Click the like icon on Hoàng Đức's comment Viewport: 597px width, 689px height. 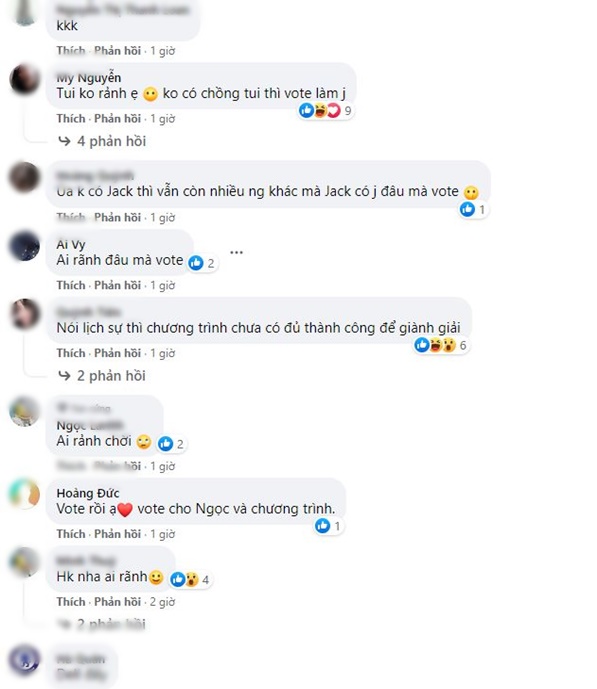pyautogui.click(x=322, y=526)
